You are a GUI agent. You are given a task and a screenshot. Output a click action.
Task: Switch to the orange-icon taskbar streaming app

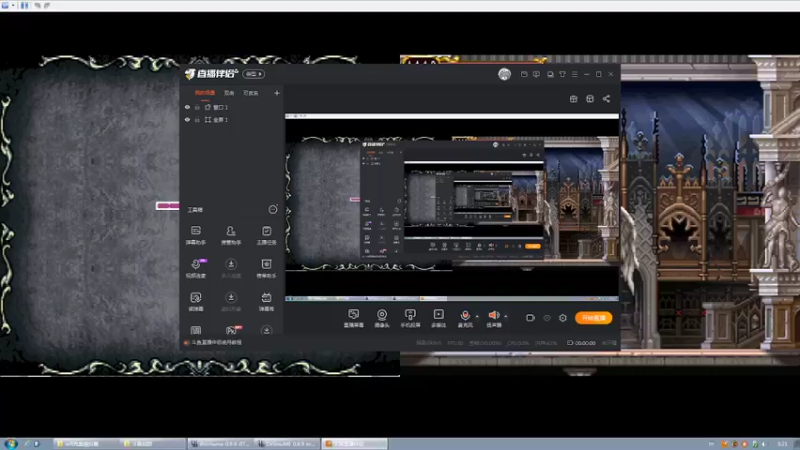(355, 444)
